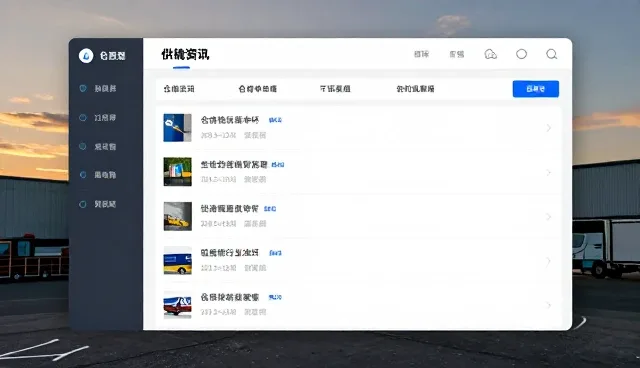Image resolution: width=640 pixels, height=368 pixels.
Task: Open the fourth sidebar navigation item
Action: (98, 175)
